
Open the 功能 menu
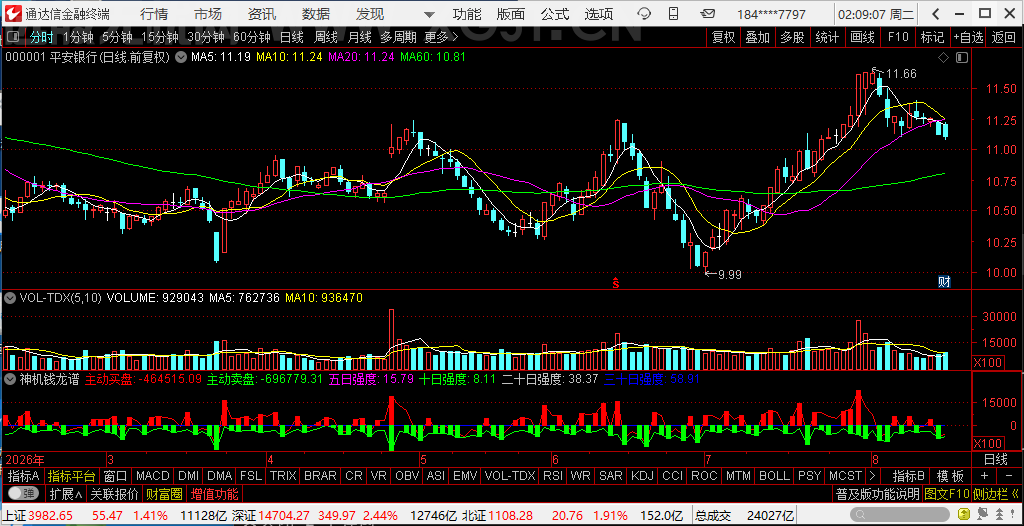467,14
